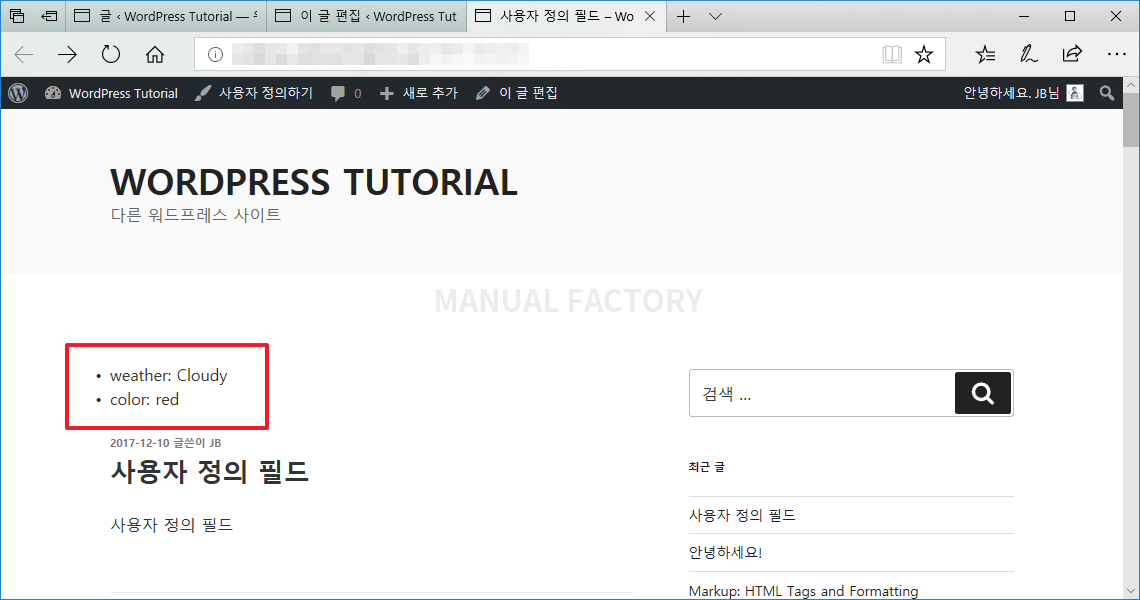
Task: Open site information icon in address bar
Action: coord(215,55)
